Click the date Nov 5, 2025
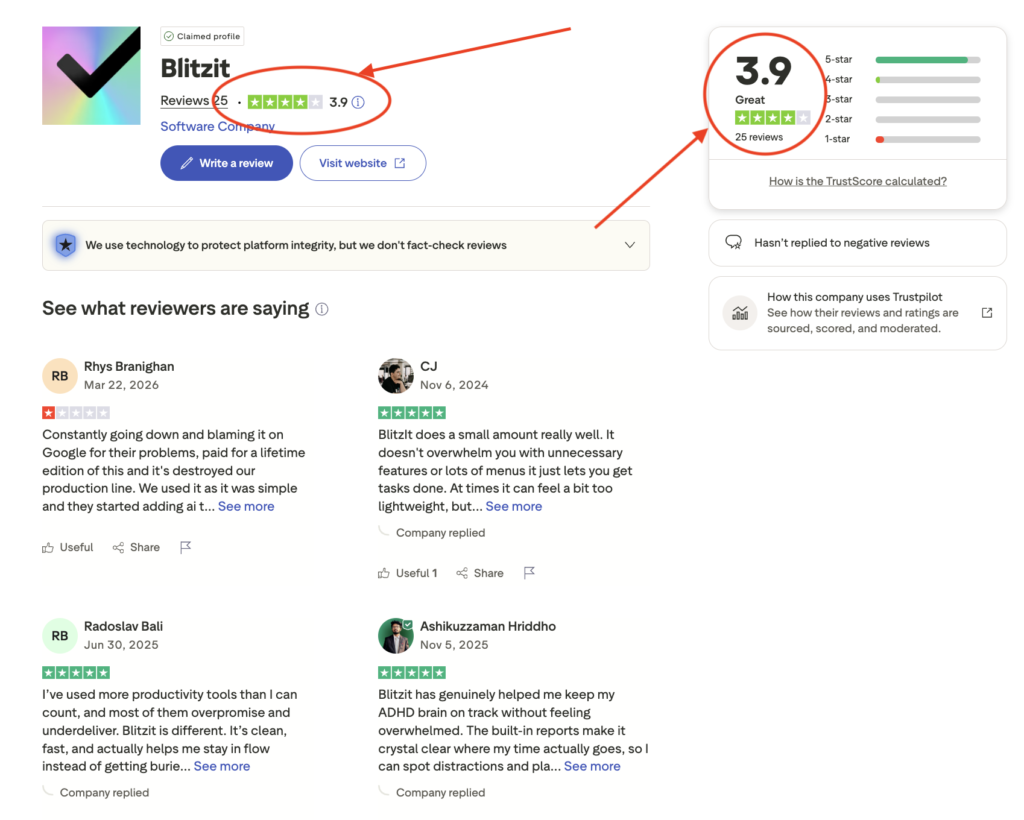Screen dimensions: 1024x820 pos(454,645)
